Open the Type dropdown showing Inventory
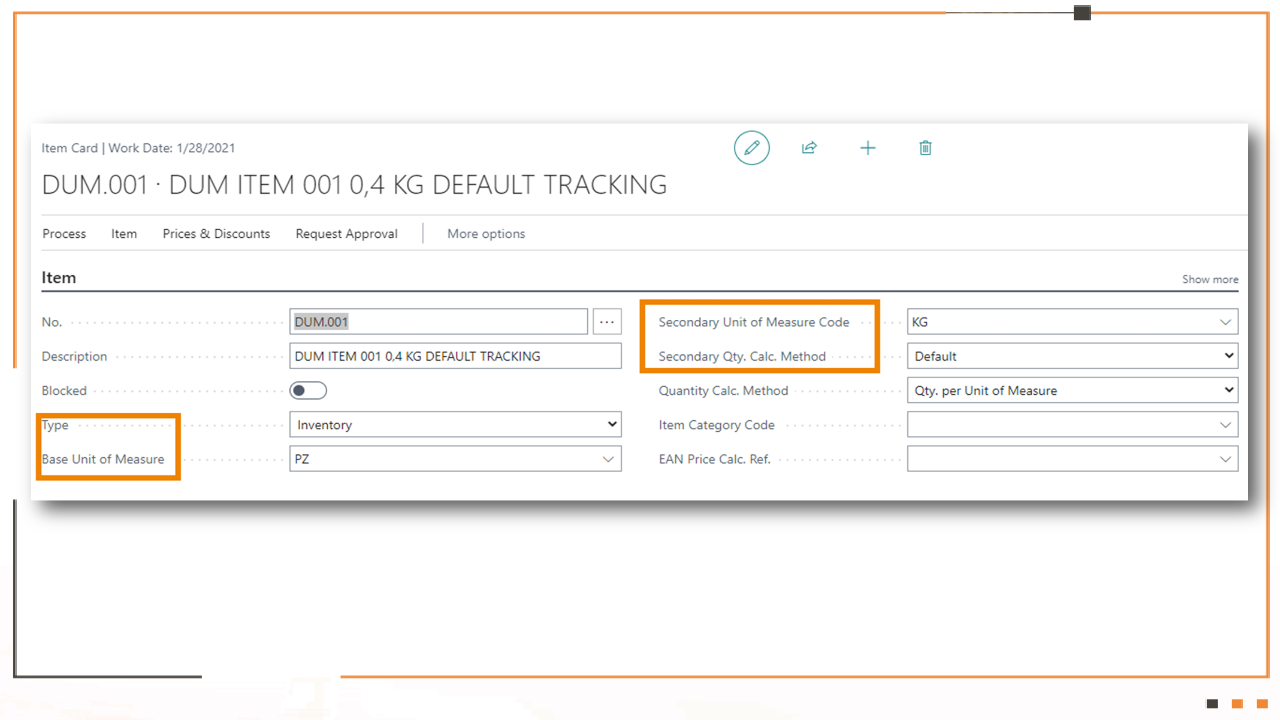 point(455,425)
